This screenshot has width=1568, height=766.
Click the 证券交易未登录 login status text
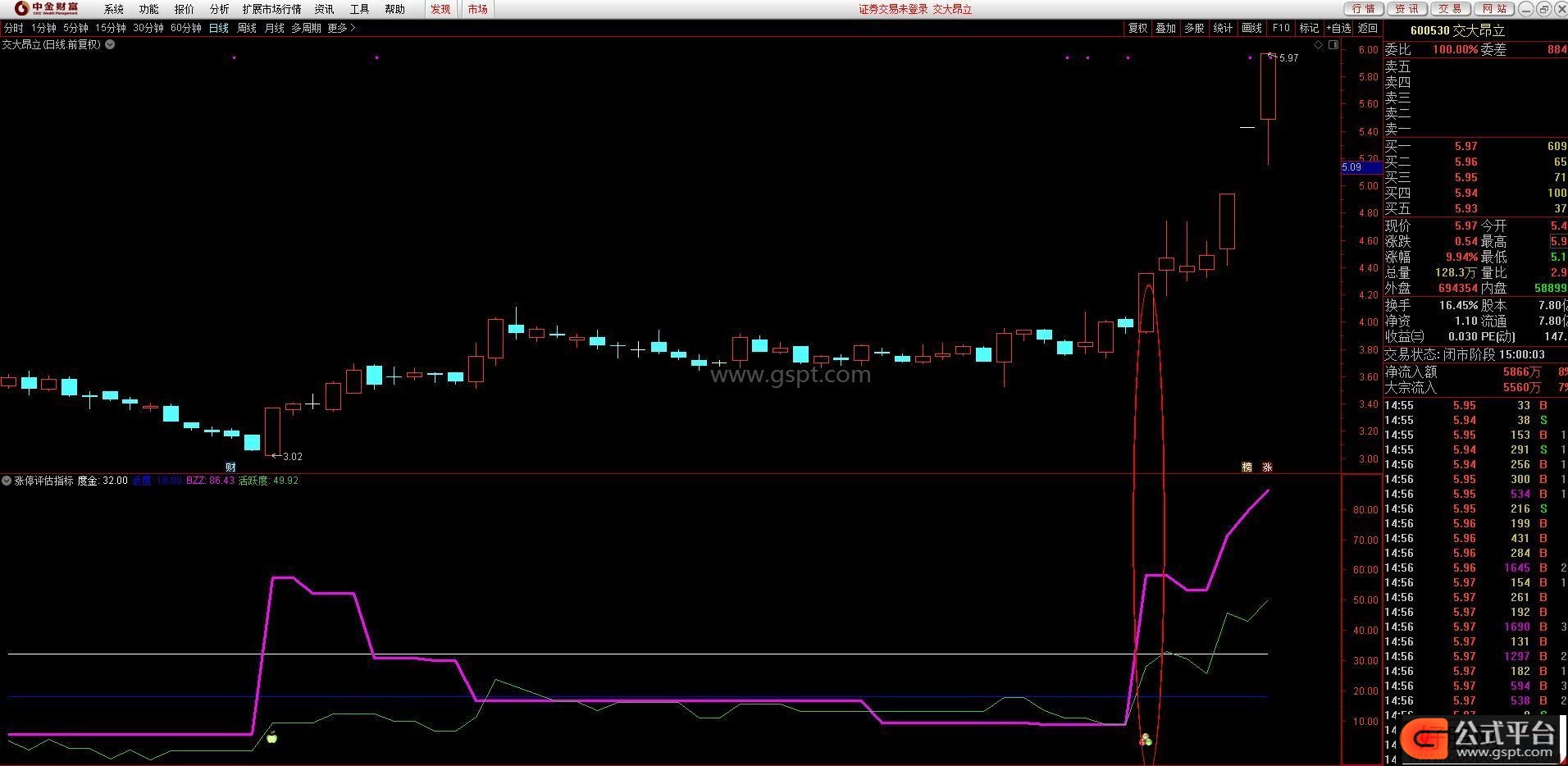pyautogui.click(x=893, y=9)
